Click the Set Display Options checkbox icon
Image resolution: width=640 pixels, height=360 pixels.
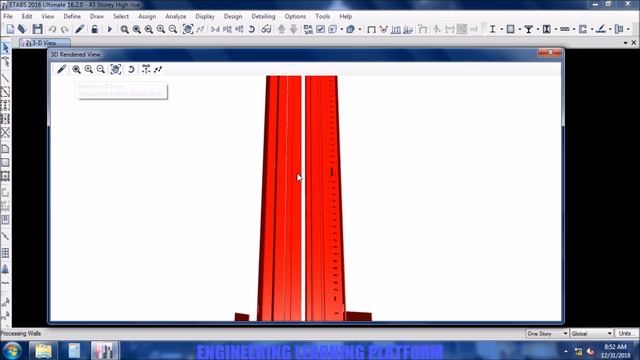320,29
